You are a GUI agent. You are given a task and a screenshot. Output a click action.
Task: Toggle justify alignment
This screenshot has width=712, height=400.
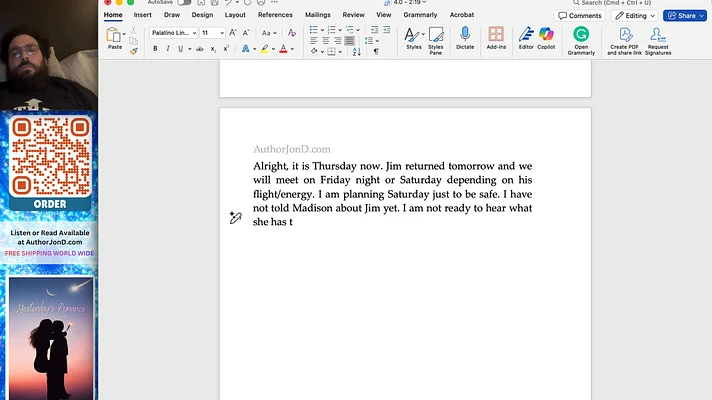tap(349, 40)
